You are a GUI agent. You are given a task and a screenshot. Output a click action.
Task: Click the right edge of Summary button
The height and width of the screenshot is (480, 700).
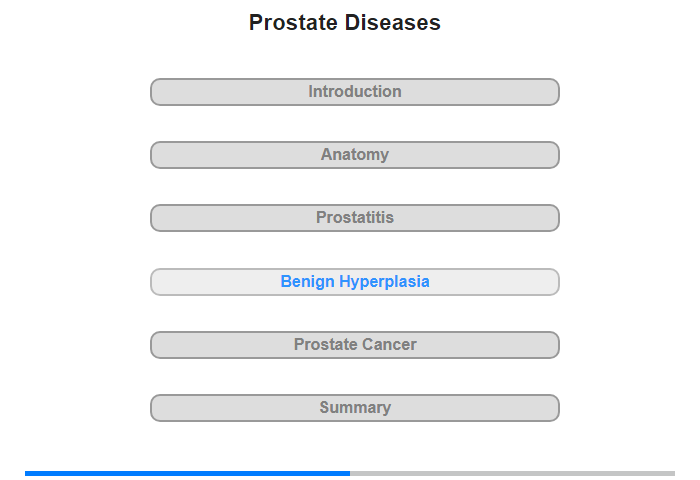[555, 408]
